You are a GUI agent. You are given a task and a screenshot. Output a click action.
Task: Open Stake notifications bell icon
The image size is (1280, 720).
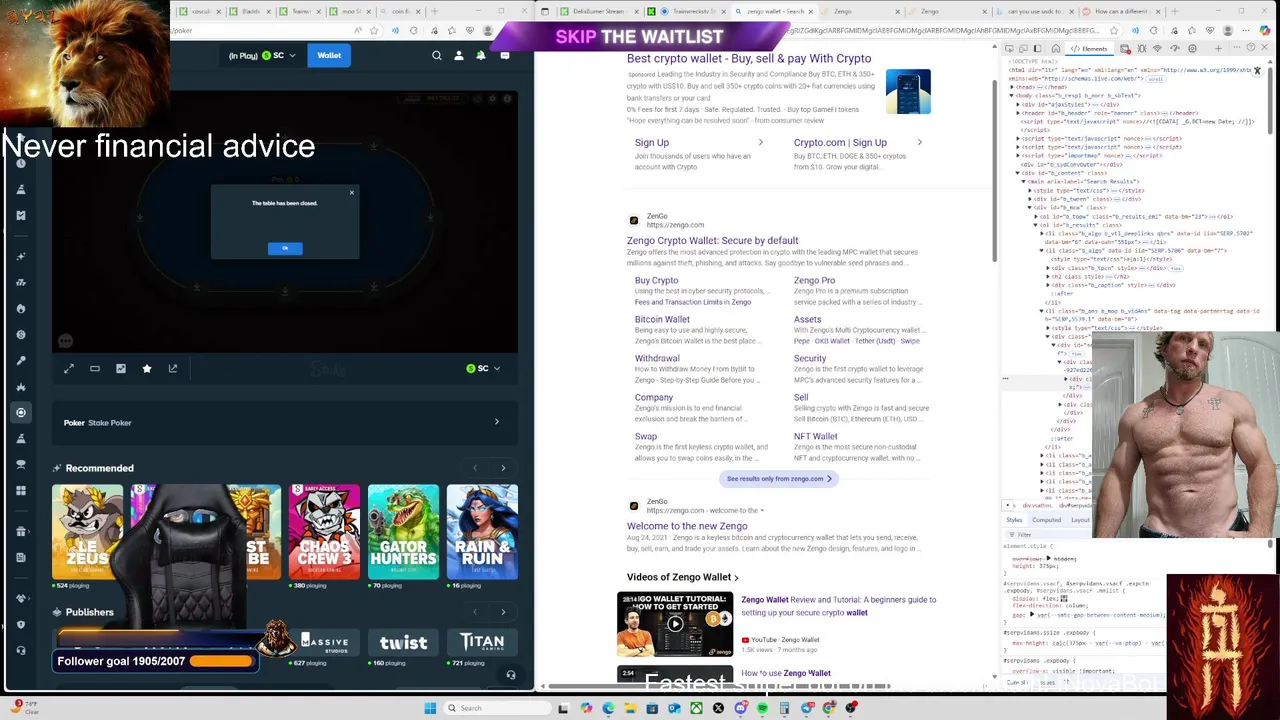[x=481, y=56]
